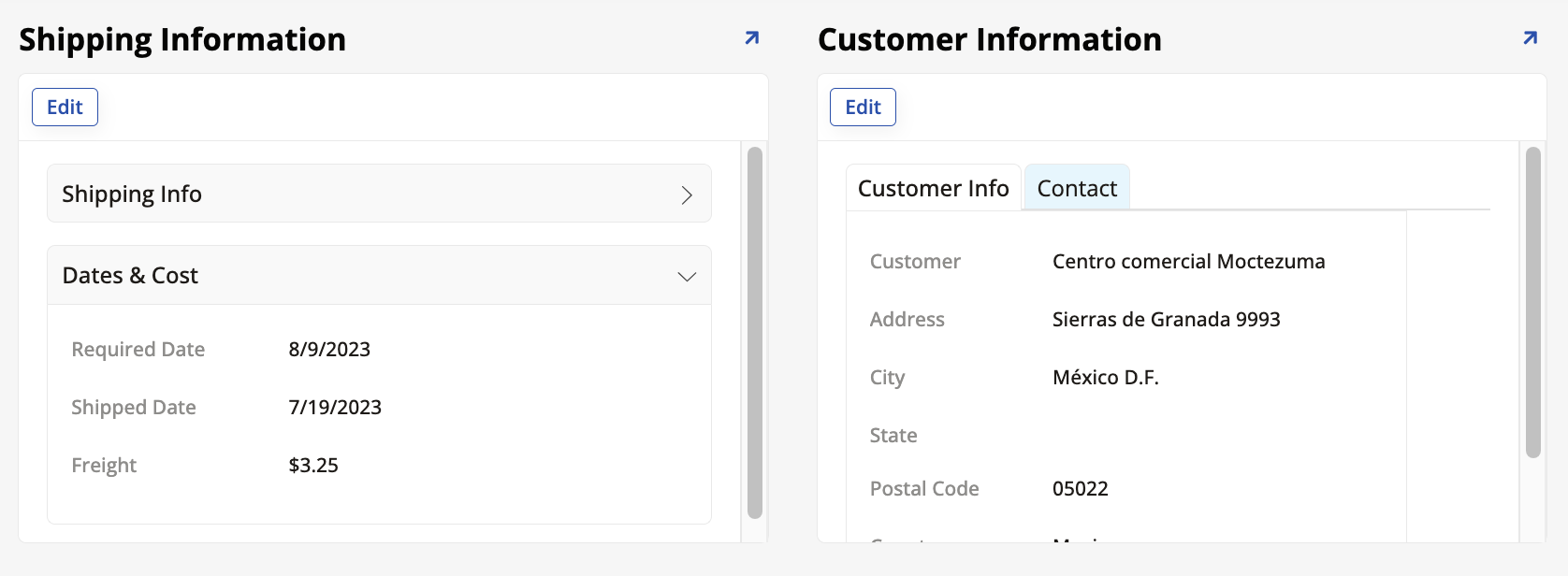The height and width of the screenshot is (576, 1568).
Task: Click the city value México D.F.
Action: [x=1105, y=378]
